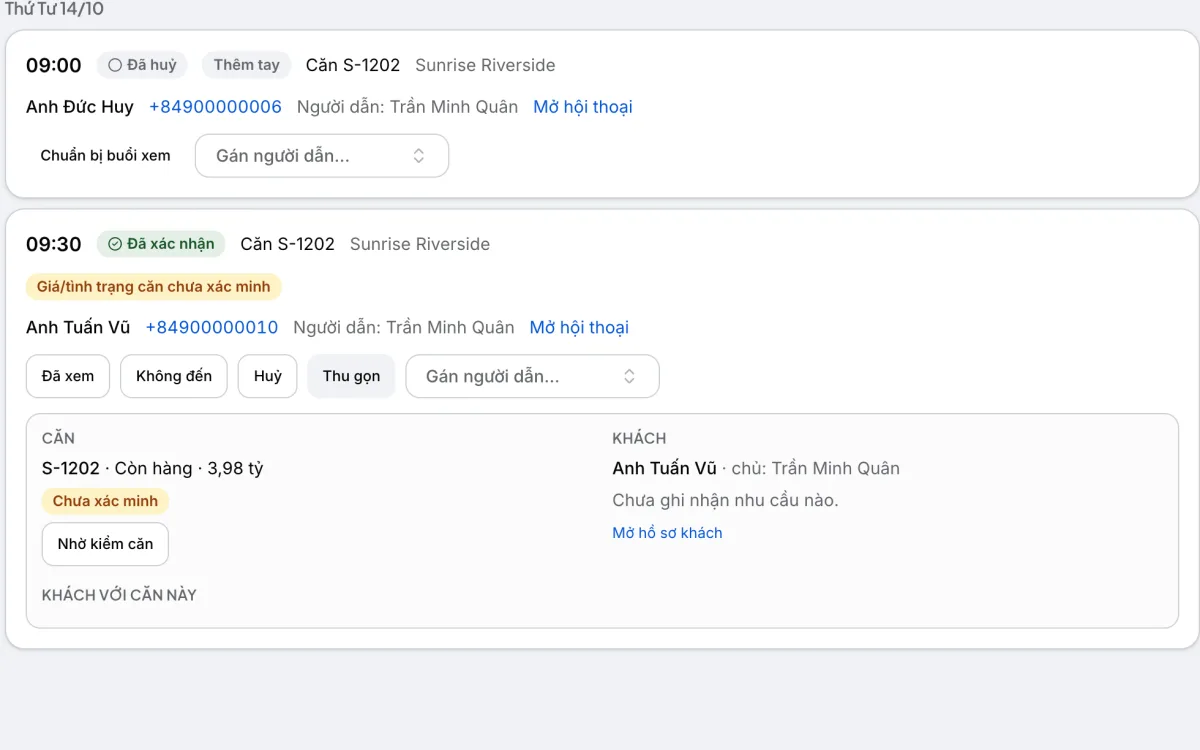This screenshot has width=1200, height=750.
Task: Open the 09:00 card's Gán người dẫn dropdown
Action: [322, 156]
